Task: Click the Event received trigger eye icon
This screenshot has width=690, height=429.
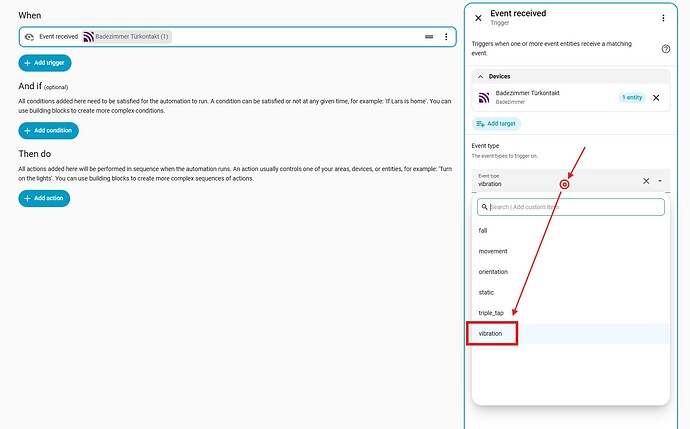Action: pos(29,37)
